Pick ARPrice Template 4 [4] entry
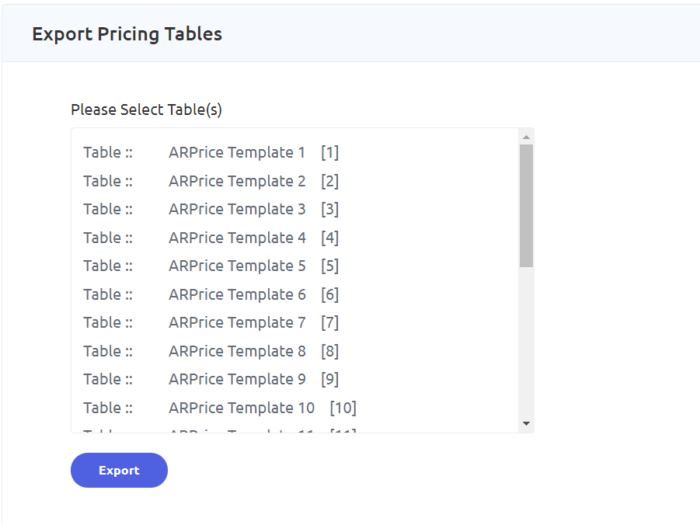This screenshot has height=525, width=700. pyautogui.click(x=295, y=238)
